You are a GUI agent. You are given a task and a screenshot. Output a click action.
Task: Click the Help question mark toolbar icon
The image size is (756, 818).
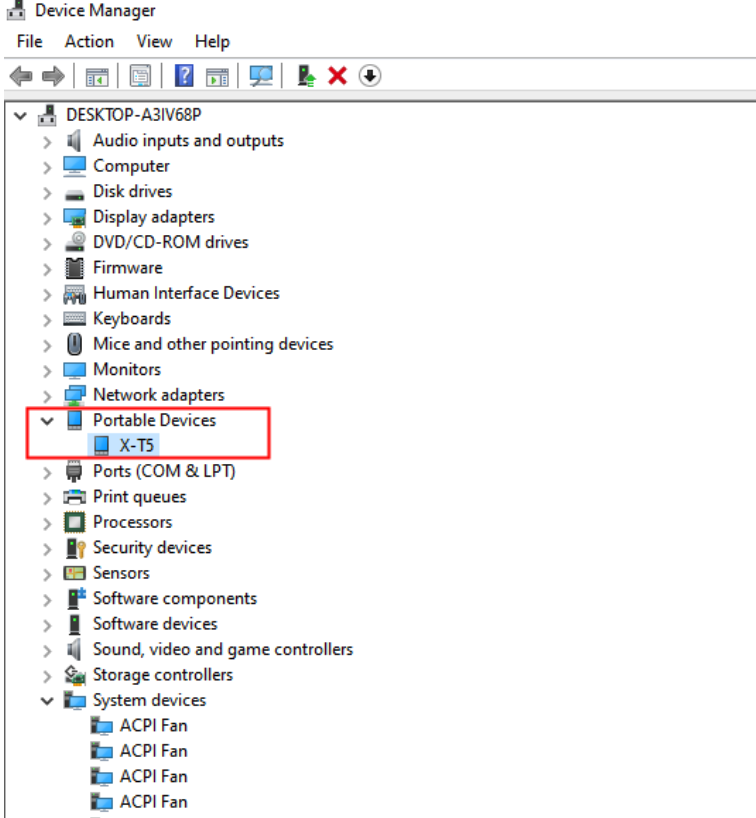point(184,76)
